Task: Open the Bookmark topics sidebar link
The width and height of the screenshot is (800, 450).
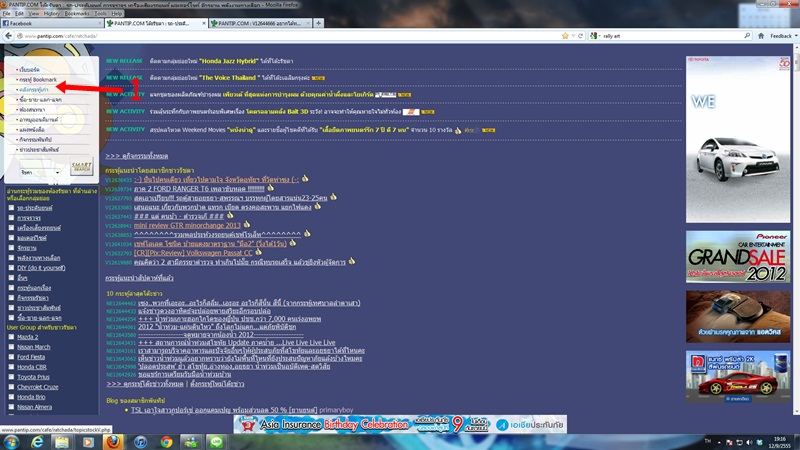Action: pos(38,80)
